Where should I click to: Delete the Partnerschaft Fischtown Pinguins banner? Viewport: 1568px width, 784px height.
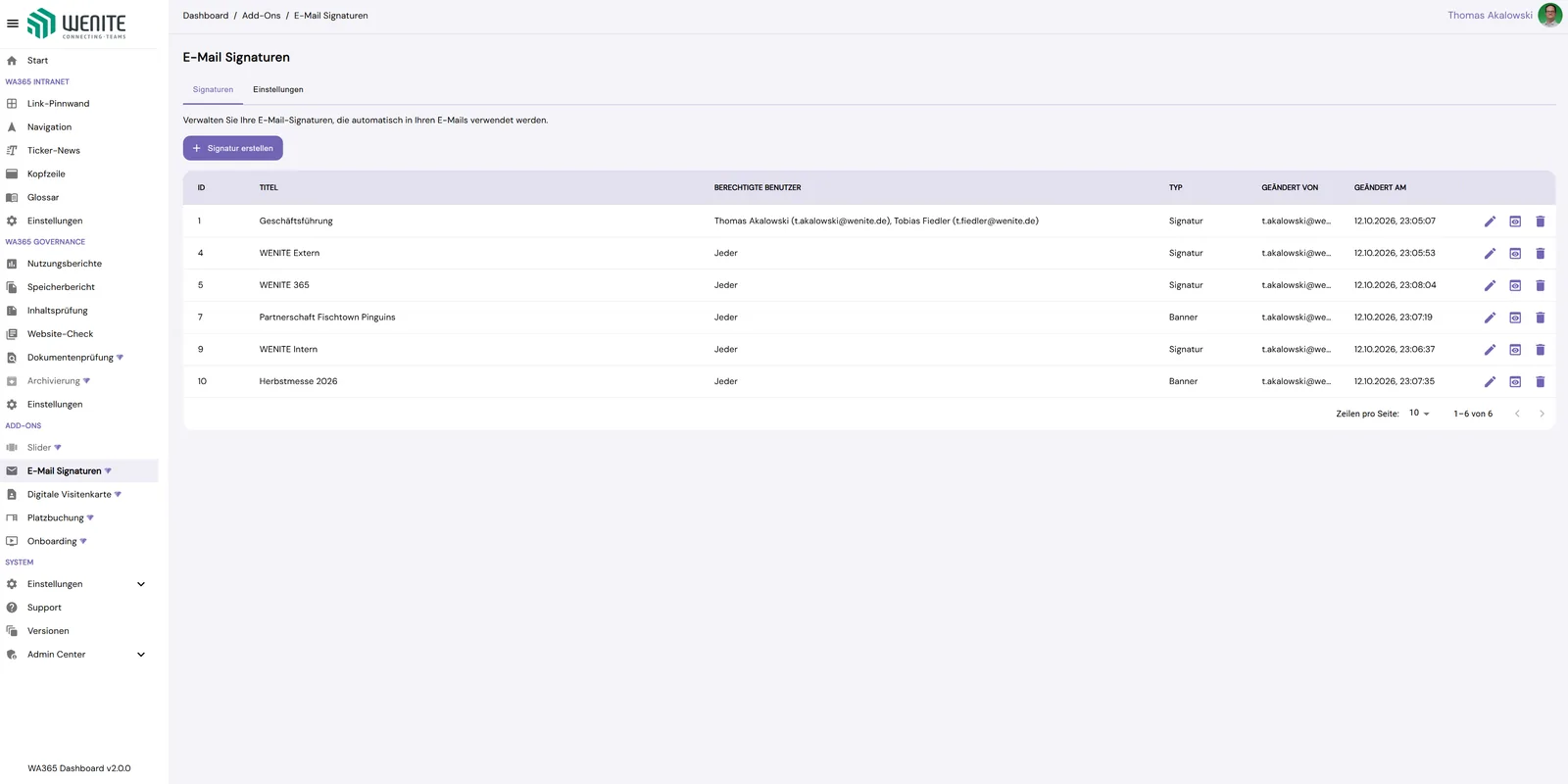[x=1540, y=318]
